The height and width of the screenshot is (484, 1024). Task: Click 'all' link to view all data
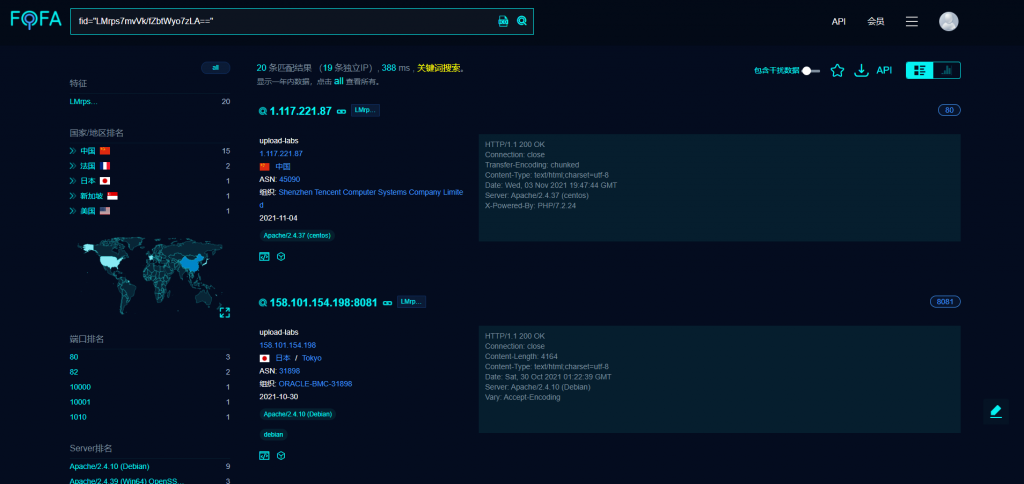pyautogui.click(x=338, y=82)
